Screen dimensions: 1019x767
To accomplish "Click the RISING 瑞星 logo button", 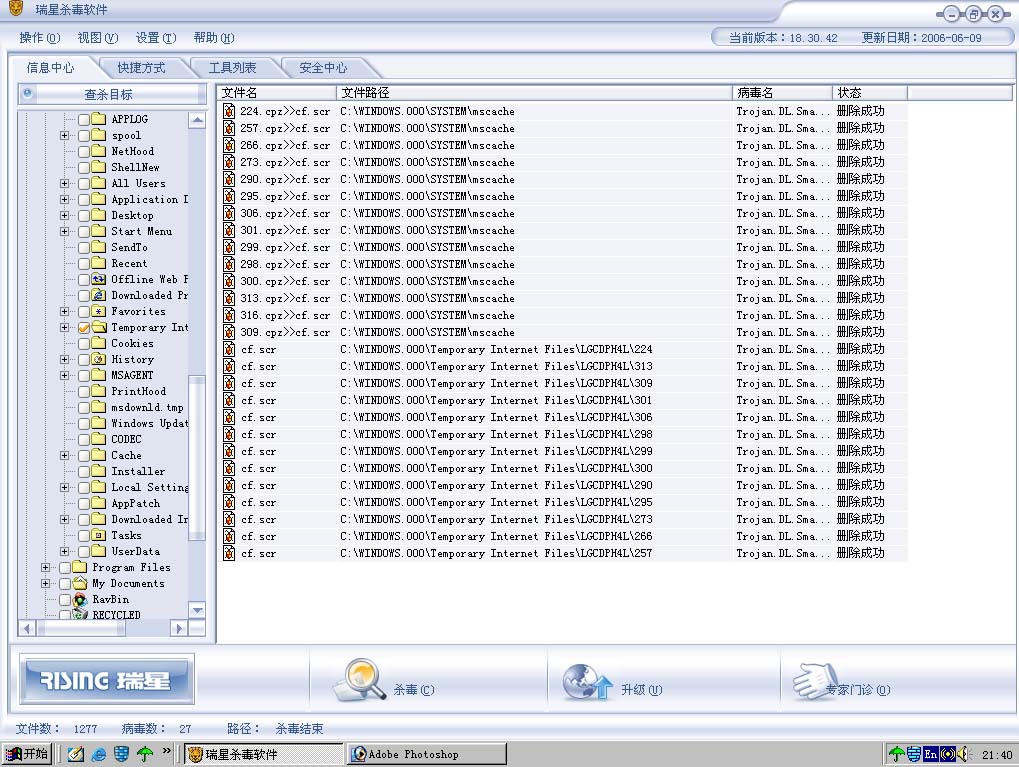I will tap(107, 679).
